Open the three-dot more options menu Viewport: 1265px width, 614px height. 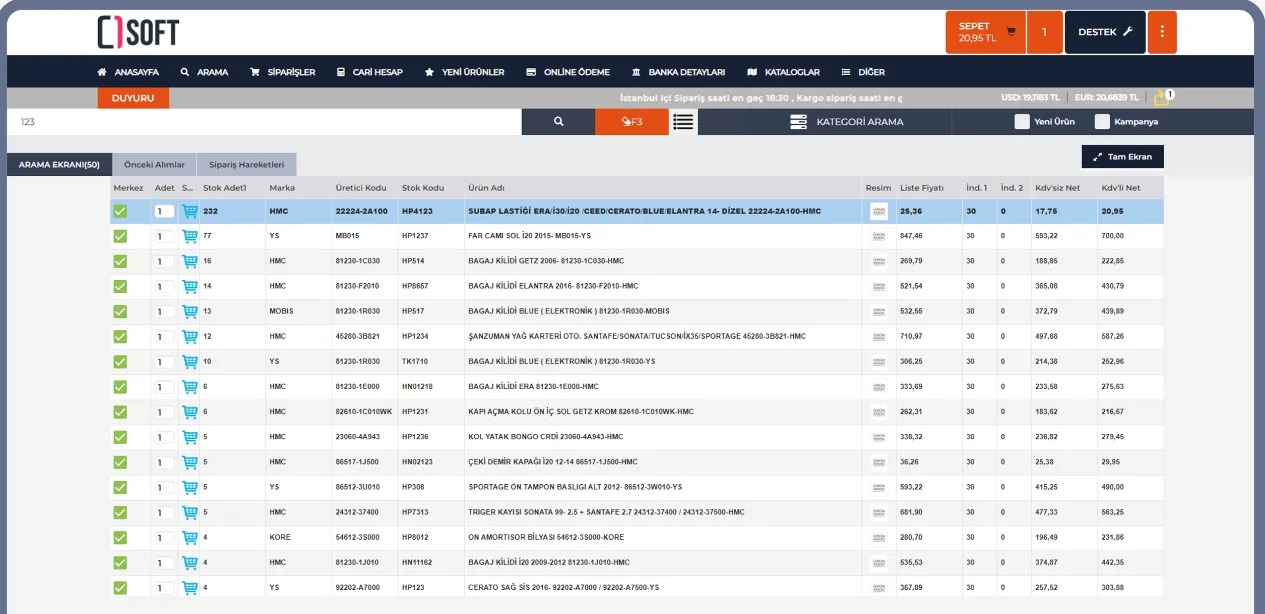[x=1162, y=32]
